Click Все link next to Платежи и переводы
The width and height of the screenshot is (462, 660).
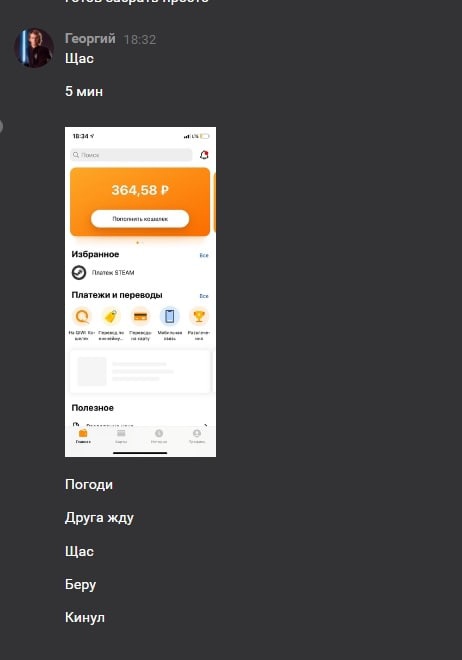pos(204,296)
